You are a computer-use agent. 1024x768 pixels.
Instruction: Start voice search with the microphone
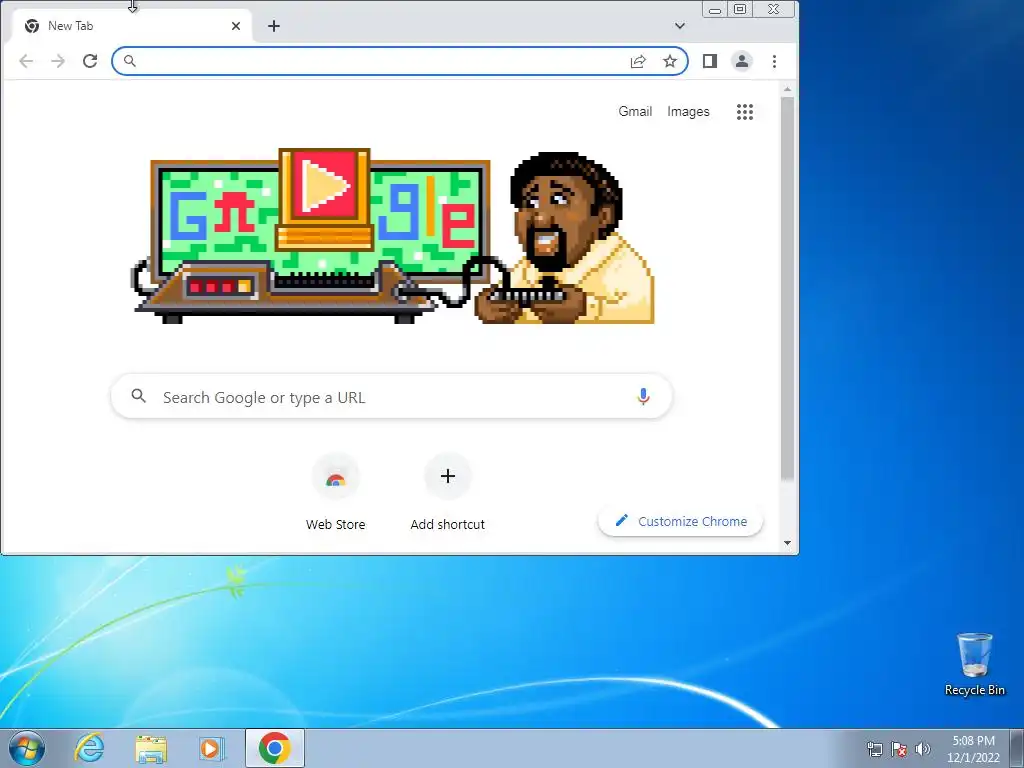point(643,396)
